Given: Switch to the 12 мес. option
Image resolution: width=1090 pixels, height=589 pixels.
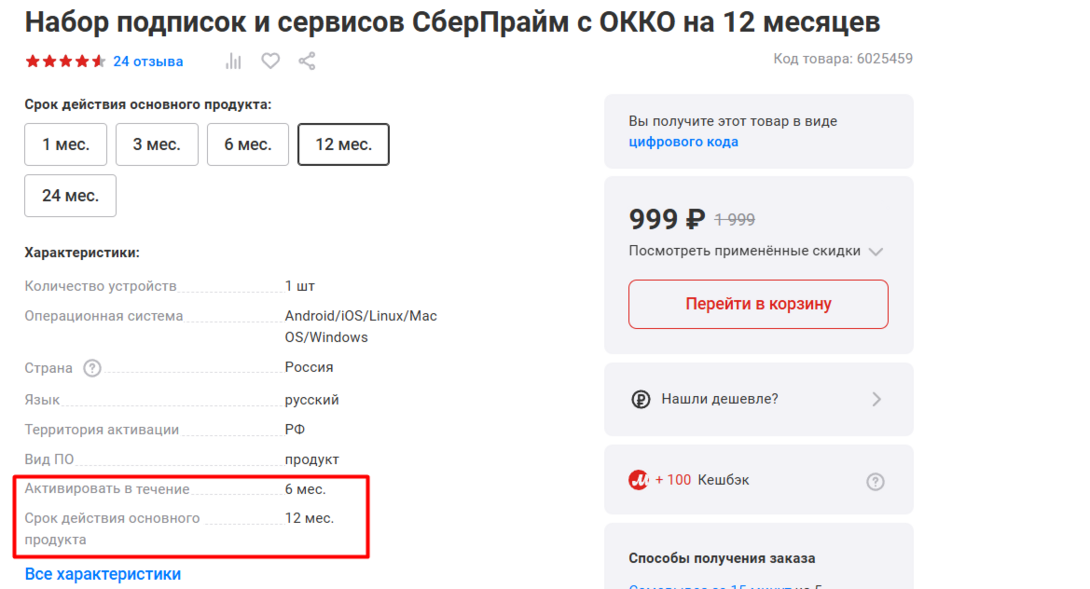Looking at the screenshot, I should click(x=343, y=144).
